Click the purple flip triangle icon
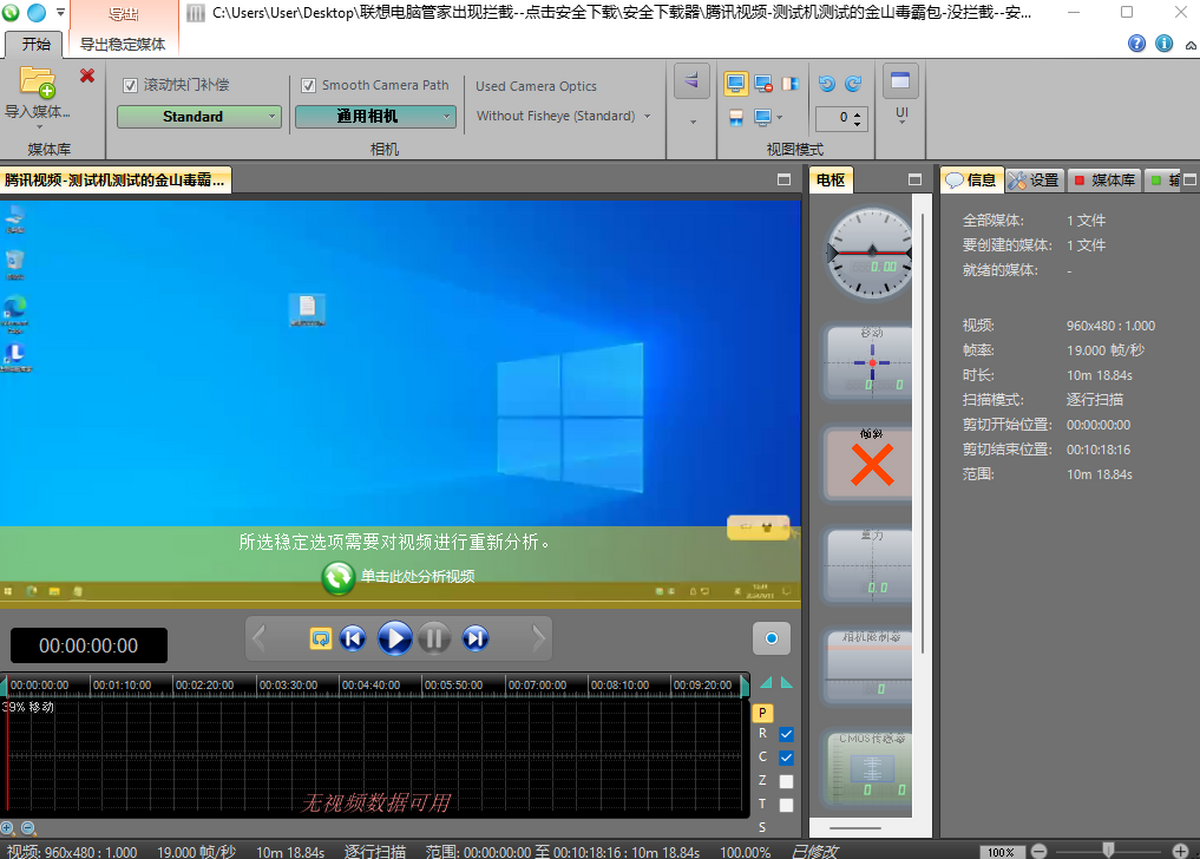 (692, 81)
